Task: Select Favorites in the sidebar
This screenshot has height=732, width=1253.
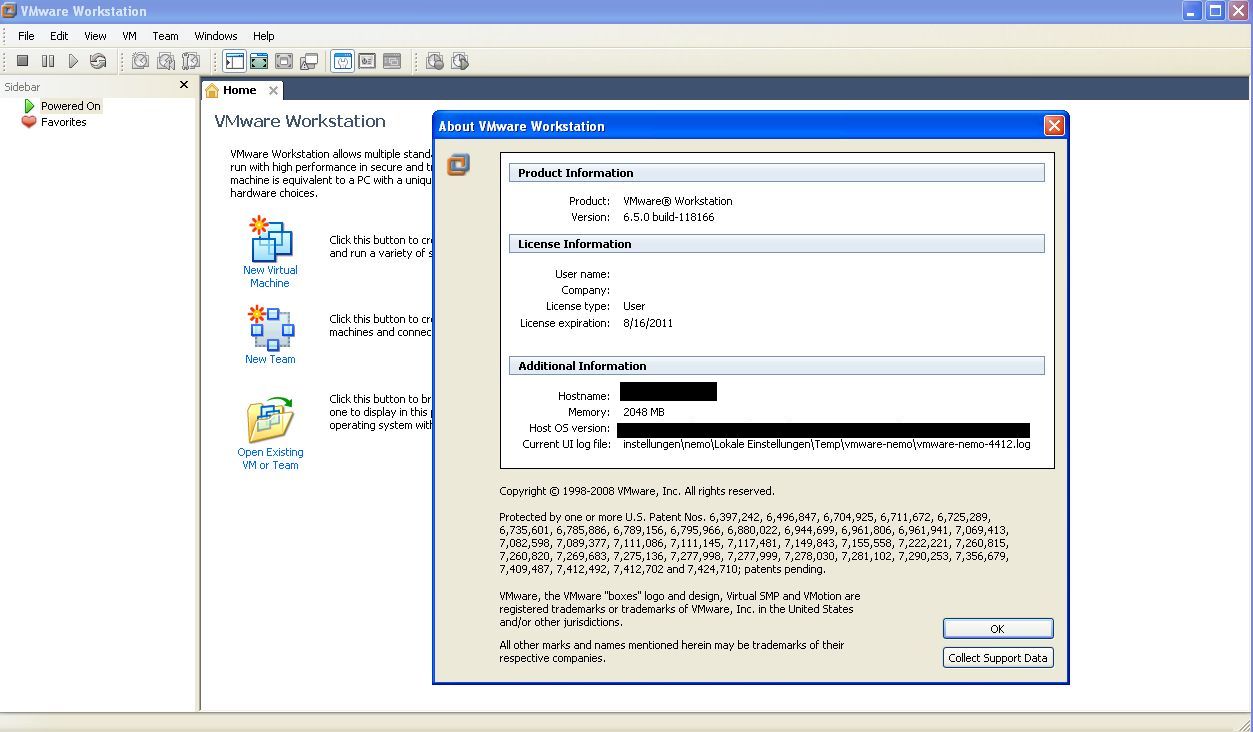Action: pos(64,122)
